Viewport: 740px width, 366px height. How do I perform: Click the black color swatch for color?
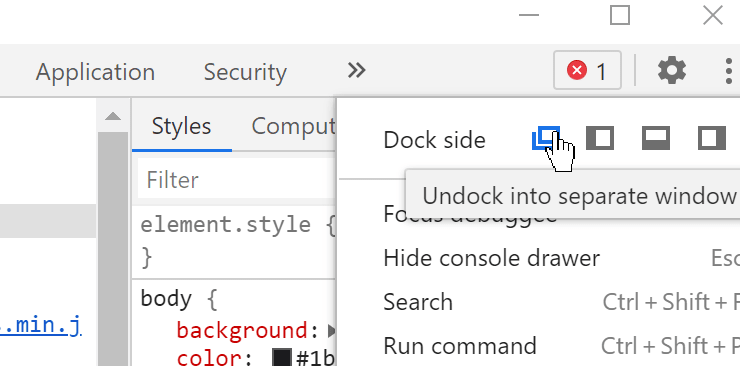pyautogui.click(x=282, y=358)
